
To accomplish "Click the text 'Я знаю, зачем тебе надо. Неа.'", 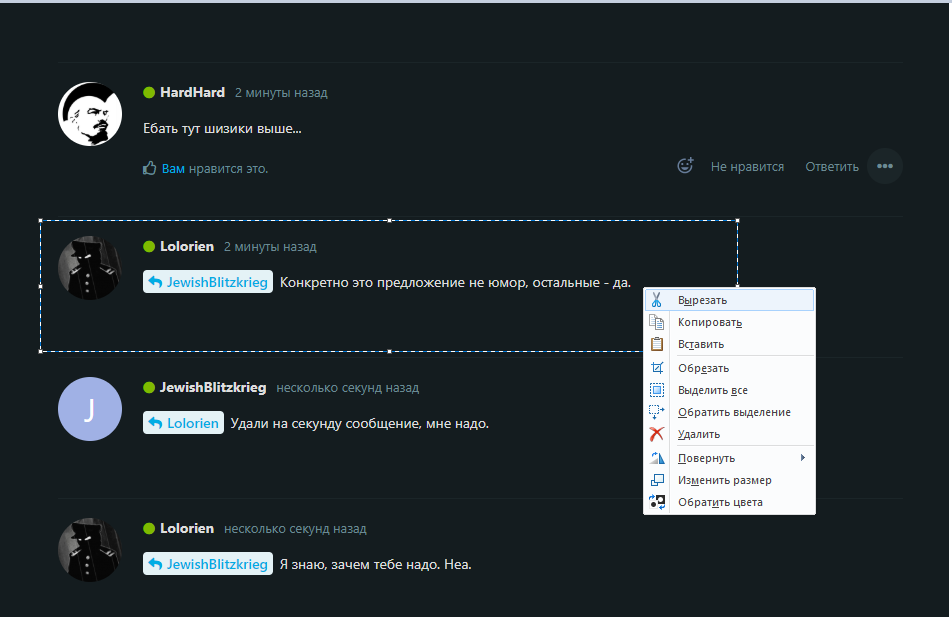I will coord(375,564).
